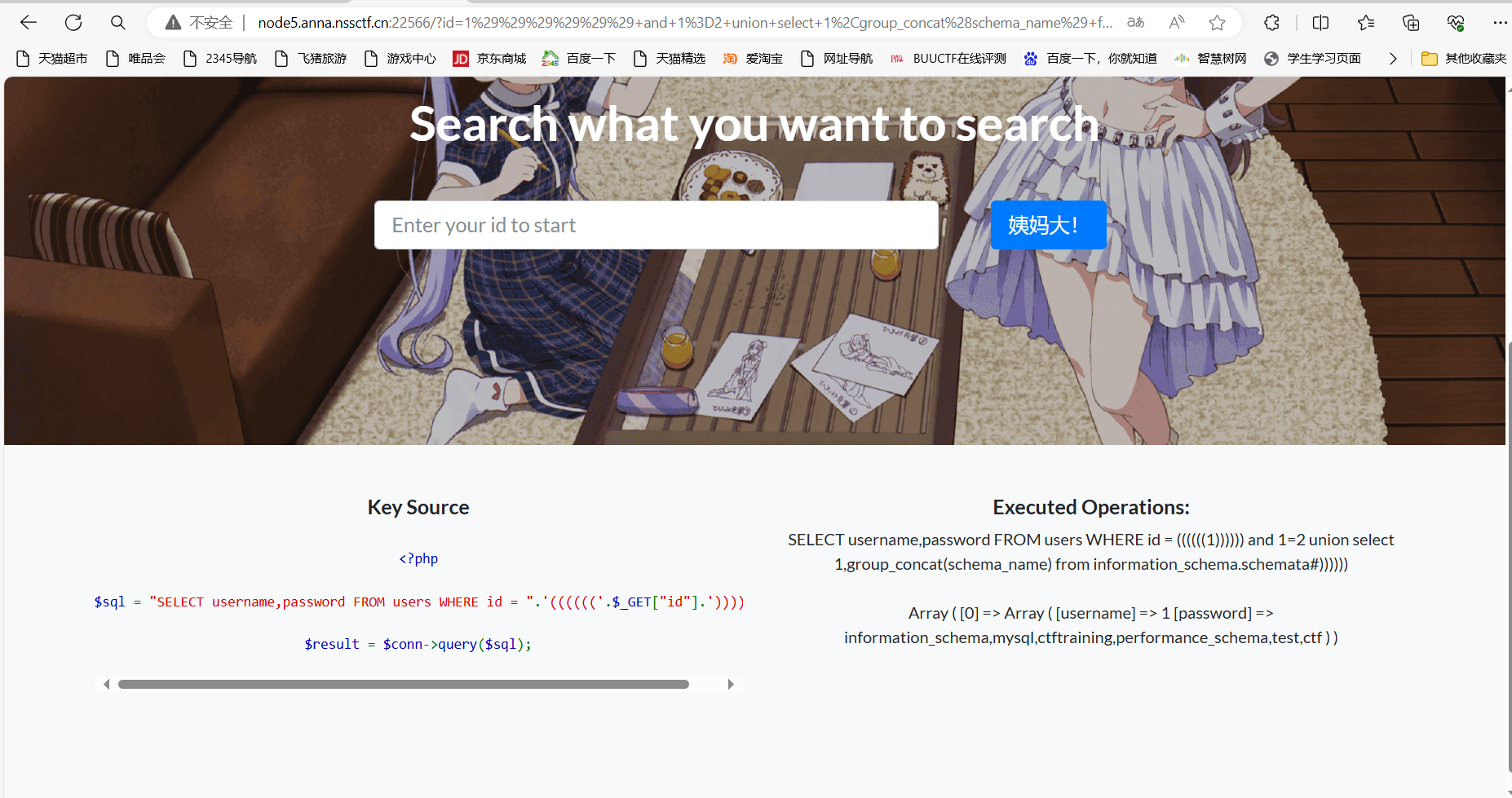This screenshot has width=1512, height=798.
Task: Open the 百度一下 bookmark
Action: coord(580,59)
